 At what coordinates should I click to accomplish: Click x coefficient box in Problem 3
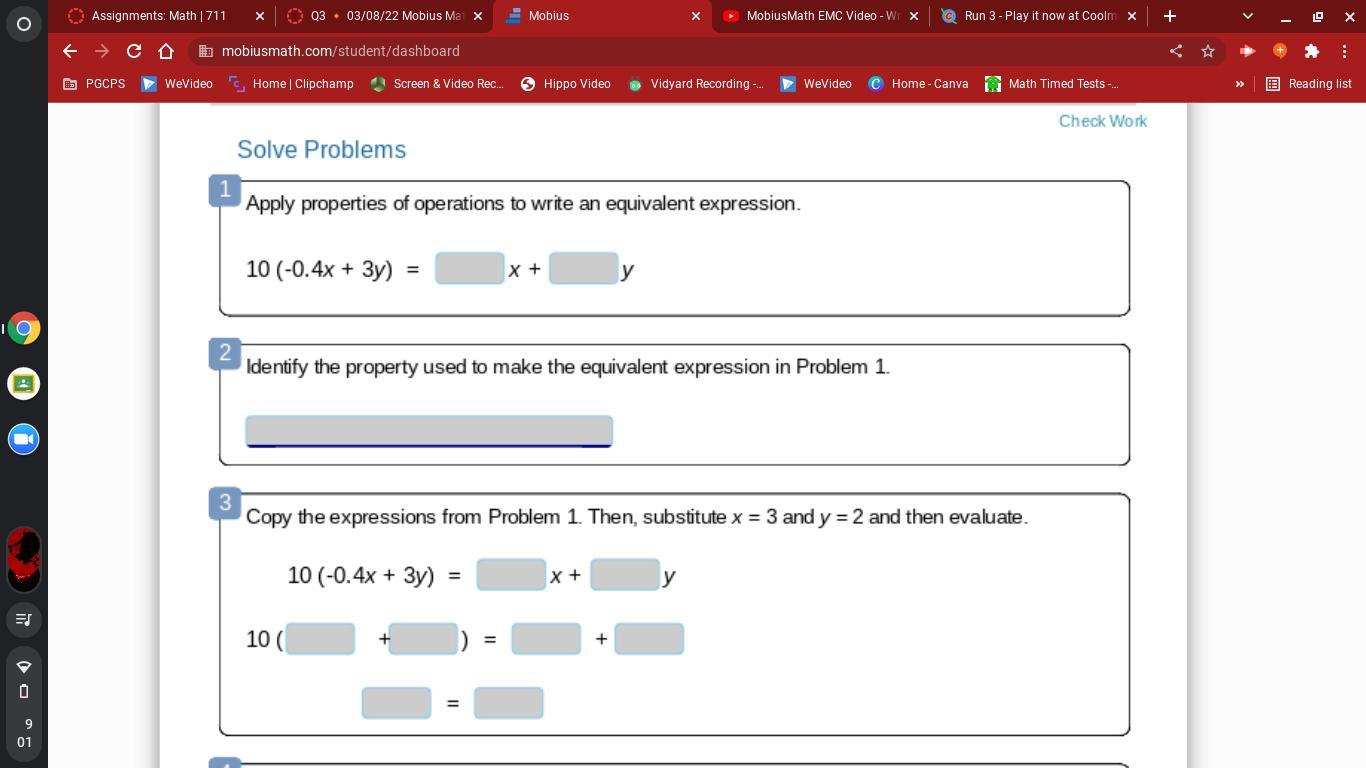click(511, 575)
